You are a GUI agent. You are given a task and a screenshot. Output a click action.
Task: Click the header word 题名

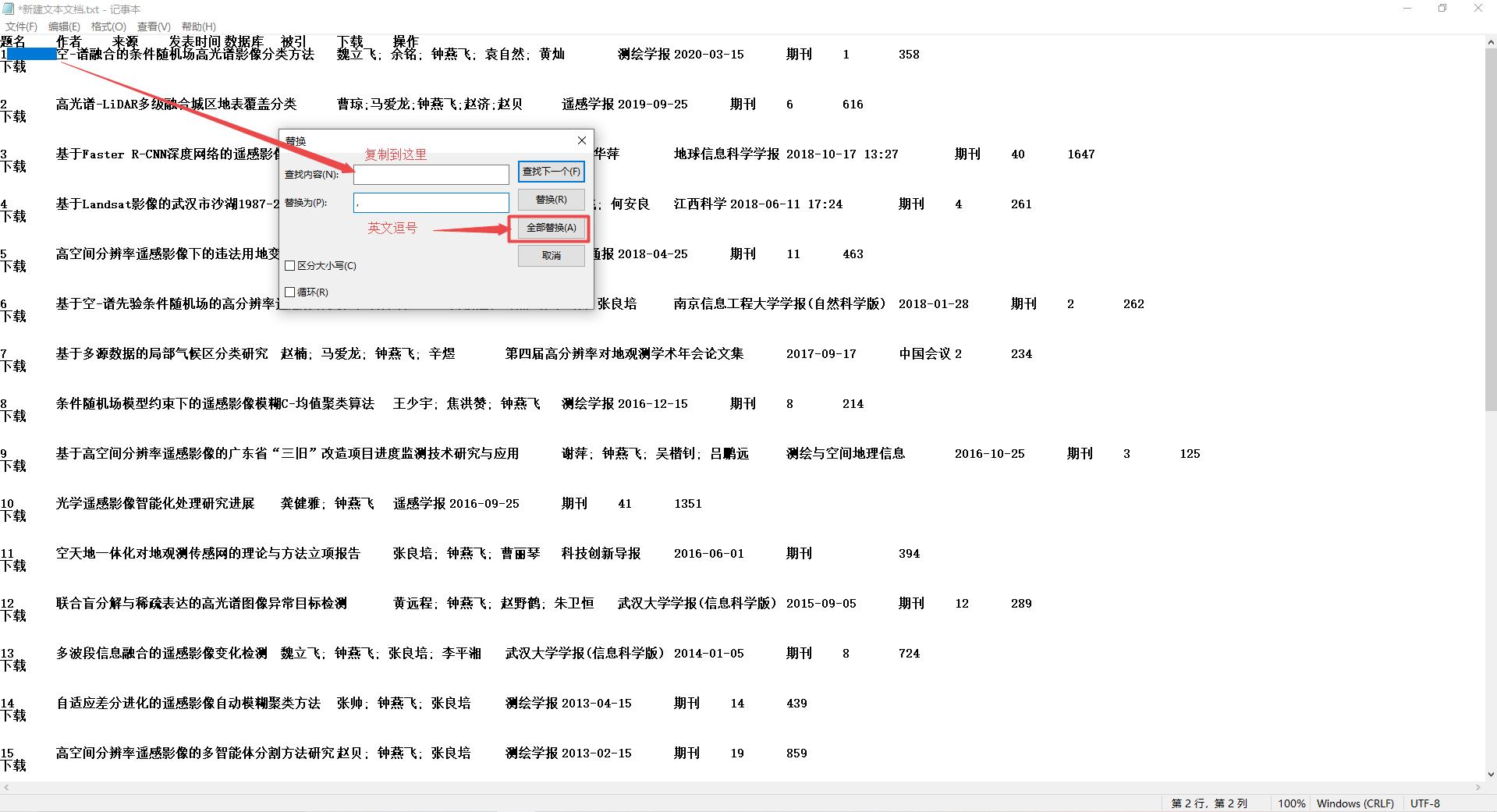coord(13,41)
